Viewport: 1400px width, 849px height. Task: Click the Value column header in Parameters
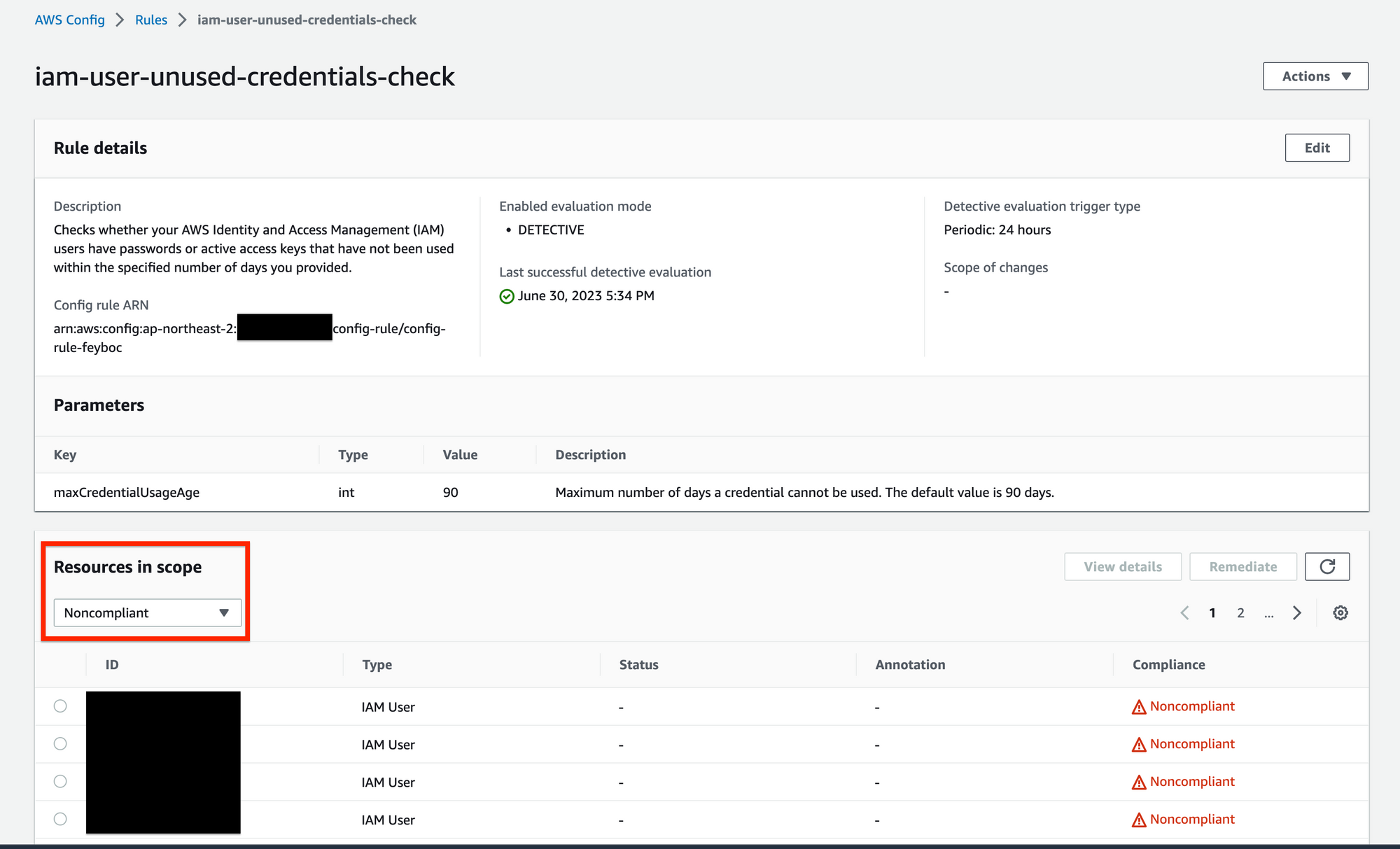(460, 455)
